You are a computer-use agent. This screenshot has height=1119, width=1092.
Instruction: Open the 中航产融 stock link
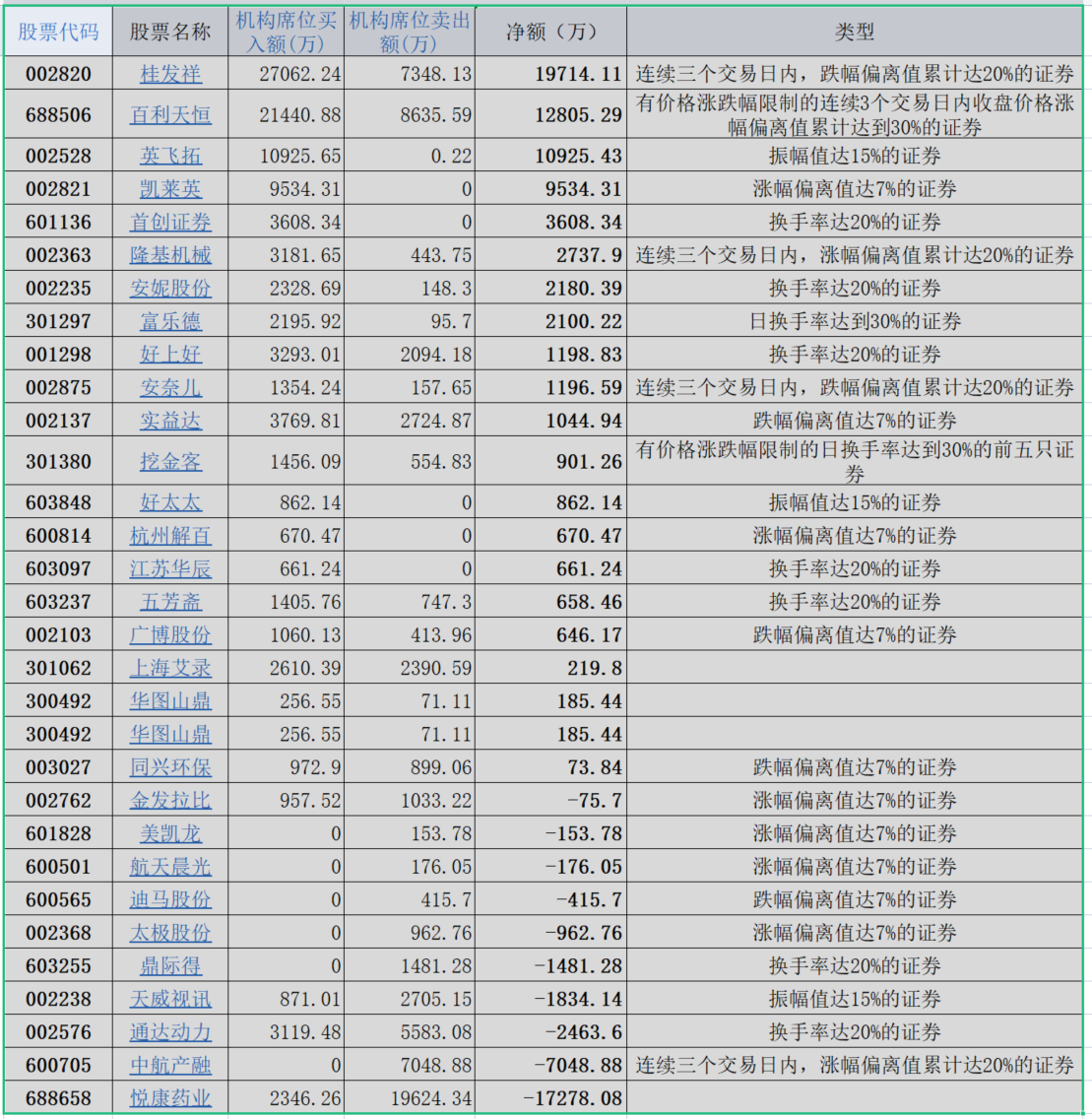click(170, 1065)
